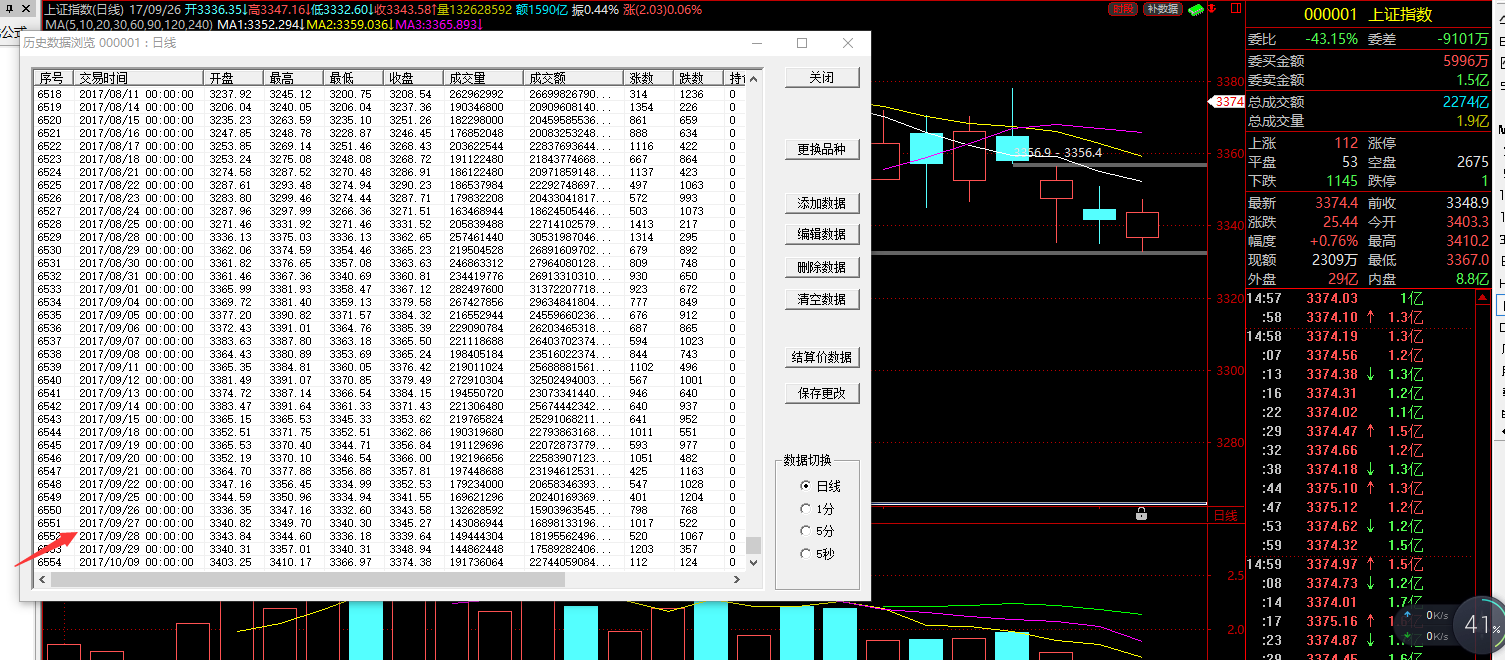
Task: Click the data table's vertical scrollbar thumb
Action: point(754,546)
